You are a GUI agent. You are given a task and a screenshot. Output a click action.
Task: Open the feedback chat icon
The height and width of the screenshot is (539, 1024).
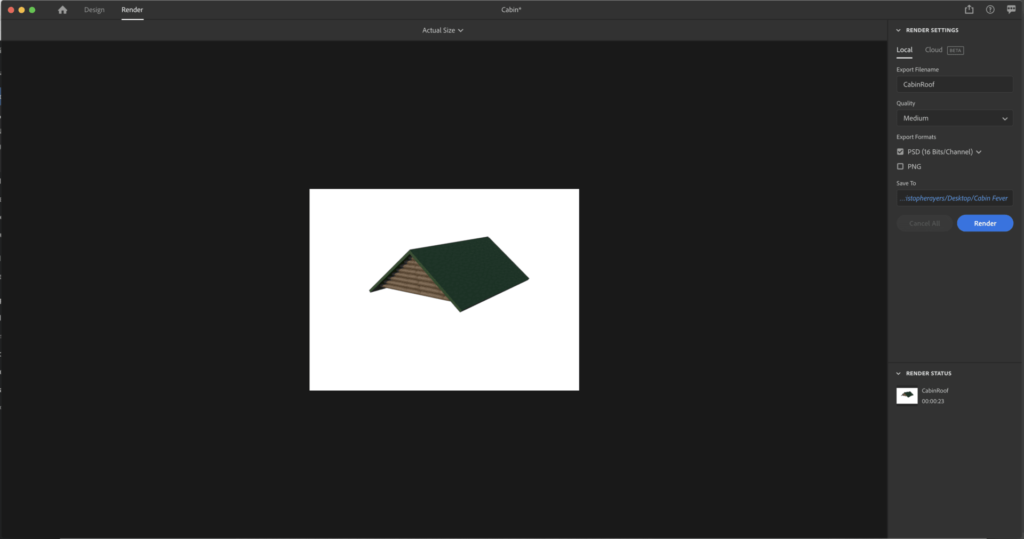pos(1011,9)
